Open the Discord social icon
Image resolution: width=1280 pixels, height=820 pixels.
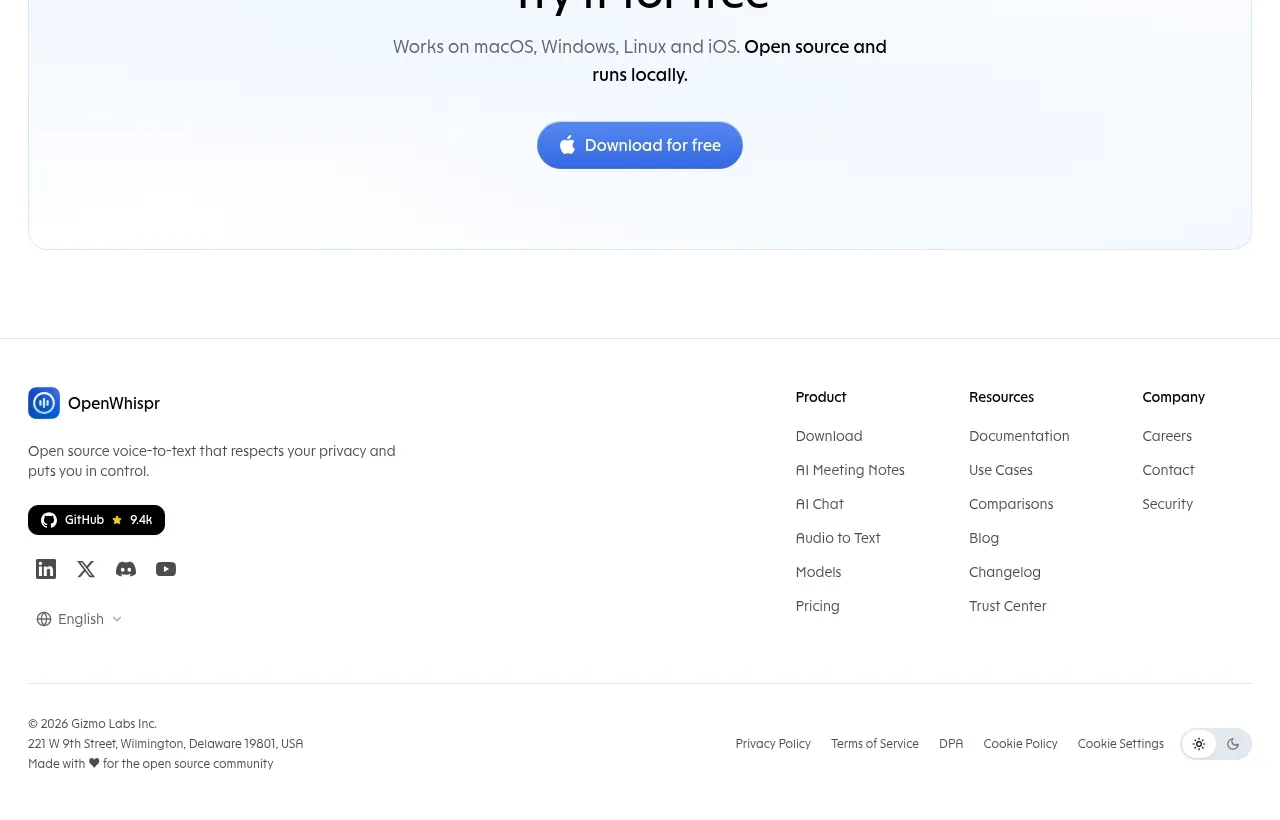coord(126,569)
